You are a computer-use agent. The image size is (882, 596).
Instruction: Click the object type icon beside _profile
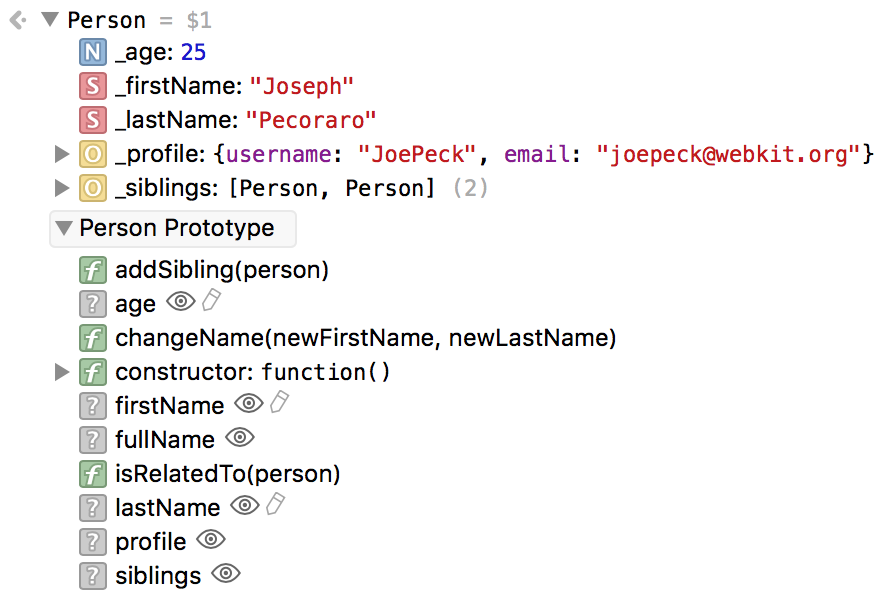[93, 154]
